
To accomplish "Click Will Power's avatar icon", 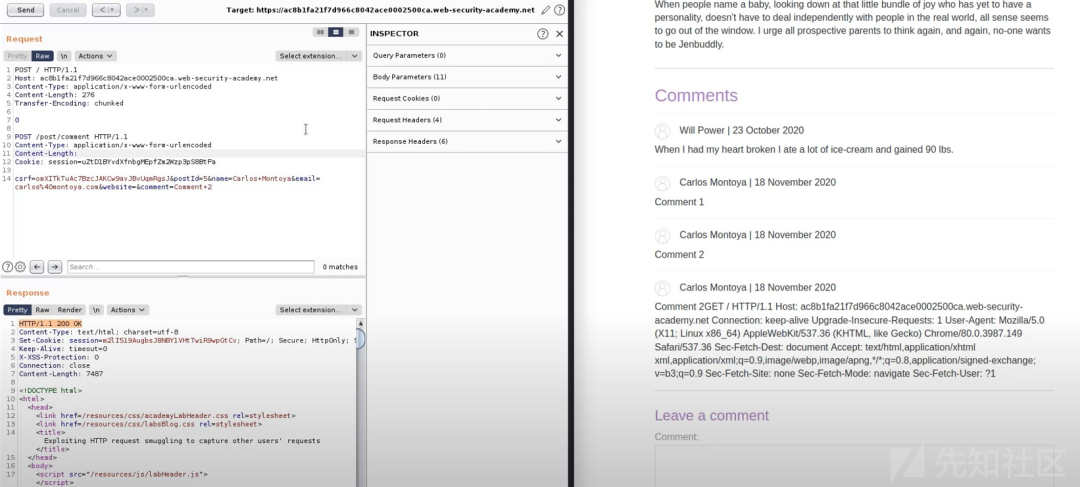I will click(x=662, y=131).
